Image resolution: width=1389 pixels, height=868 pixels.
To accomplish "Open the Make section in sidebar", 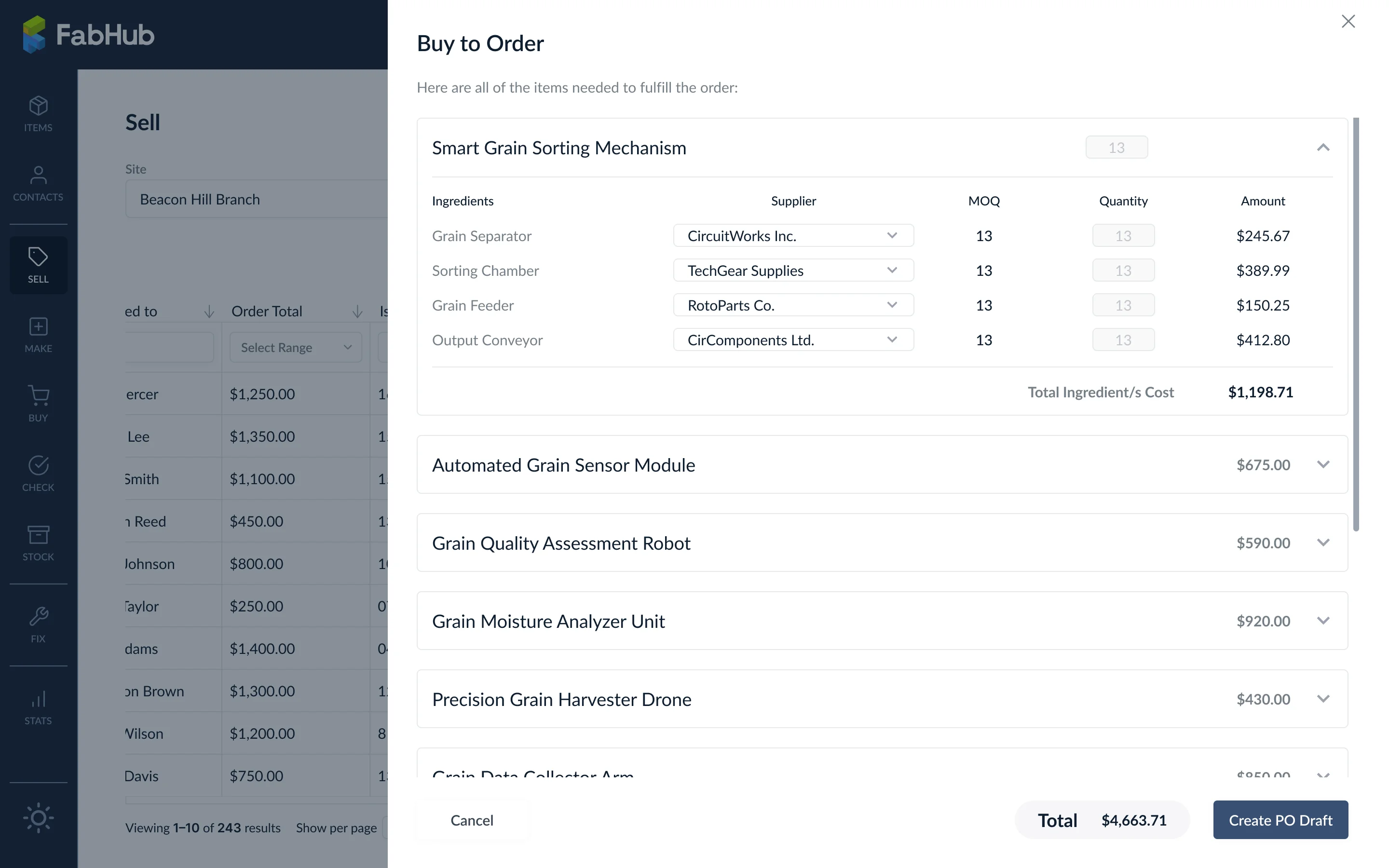I will click(x=38, y=335).
